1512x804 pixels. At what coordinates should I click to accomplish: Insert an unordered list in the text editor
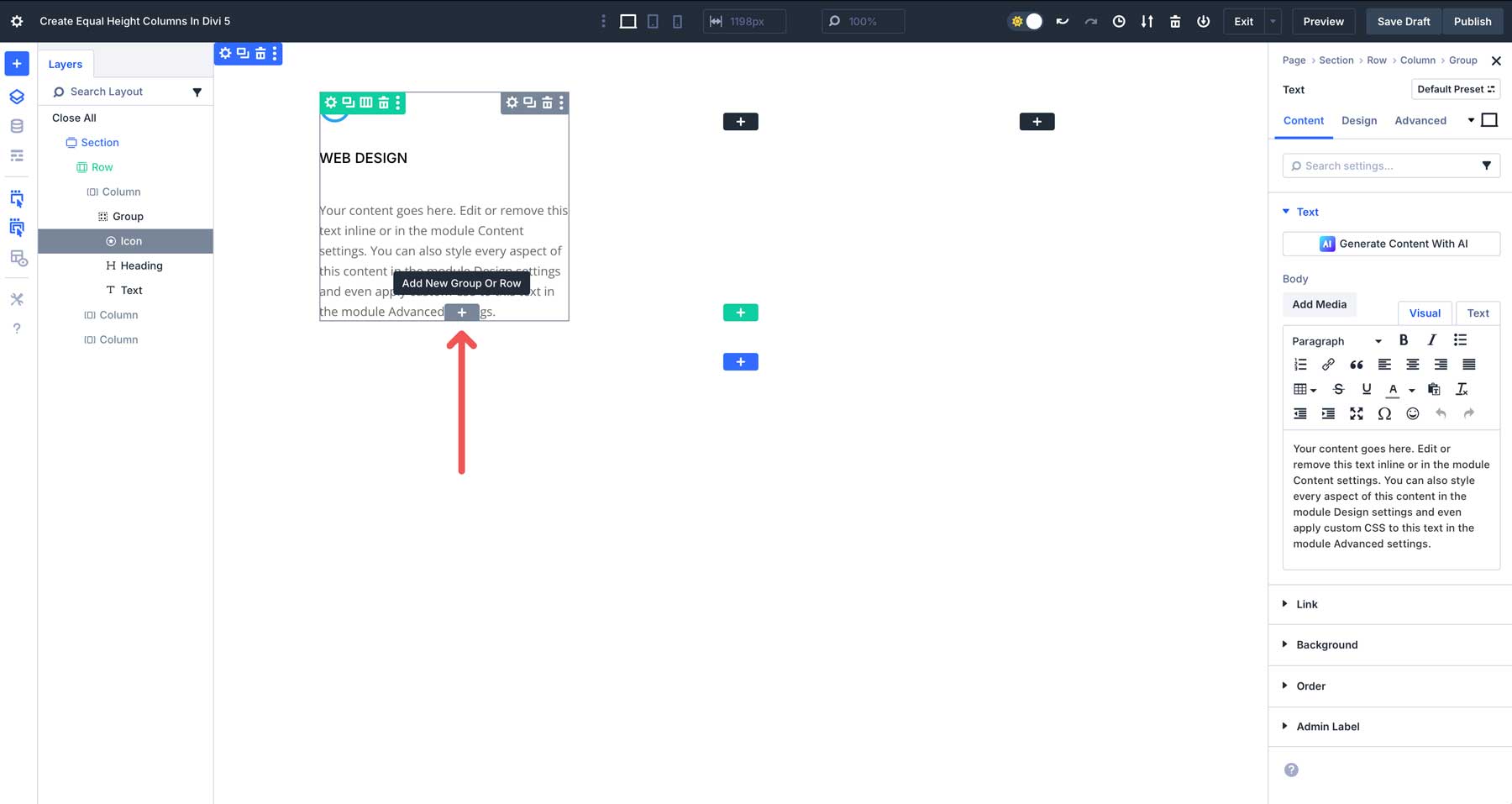(1460, 340)
